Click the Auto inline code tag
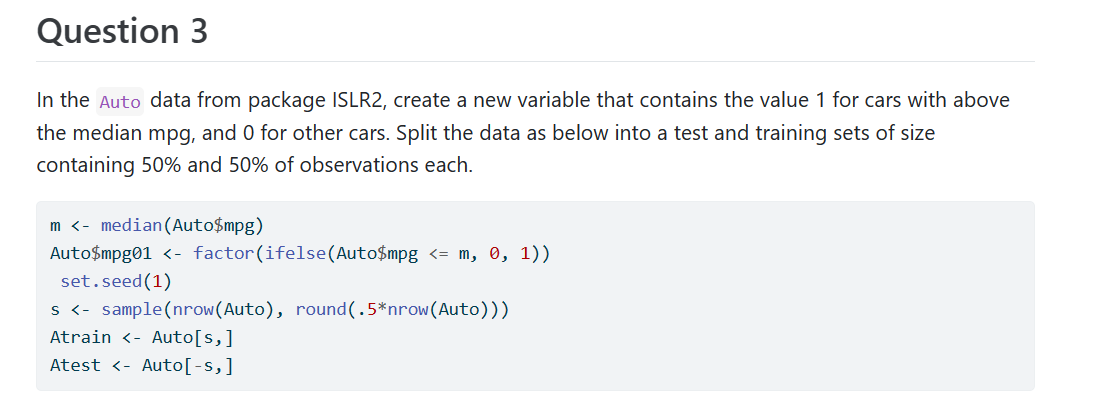 coord(120,102)
